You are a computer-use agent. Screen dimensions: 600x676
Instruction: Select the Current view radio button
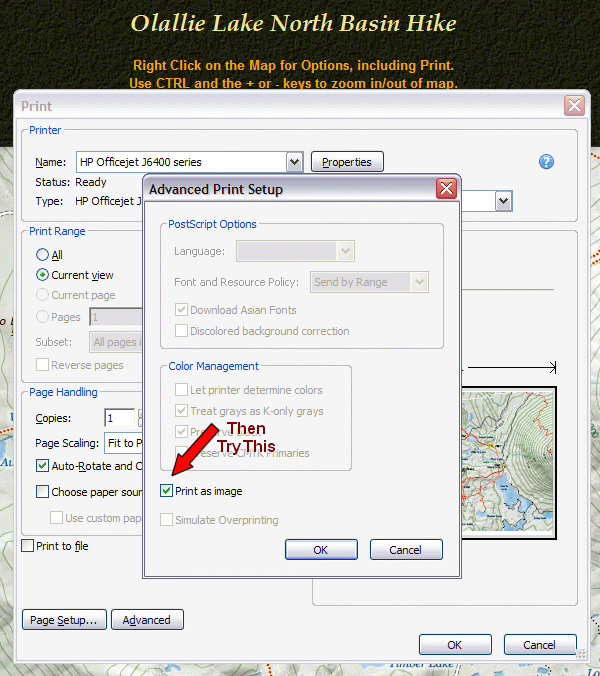[43, 275]
